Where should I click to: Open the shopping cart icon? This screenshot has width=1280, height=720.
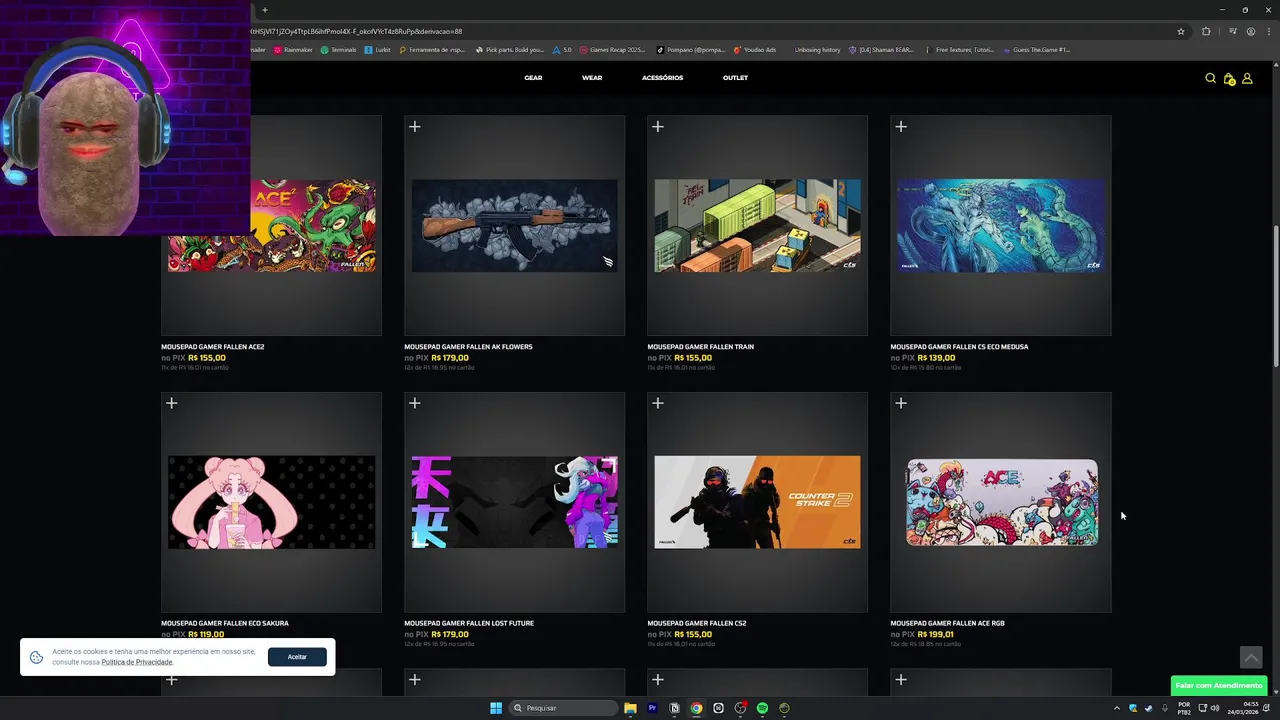tap(1229, 78)
